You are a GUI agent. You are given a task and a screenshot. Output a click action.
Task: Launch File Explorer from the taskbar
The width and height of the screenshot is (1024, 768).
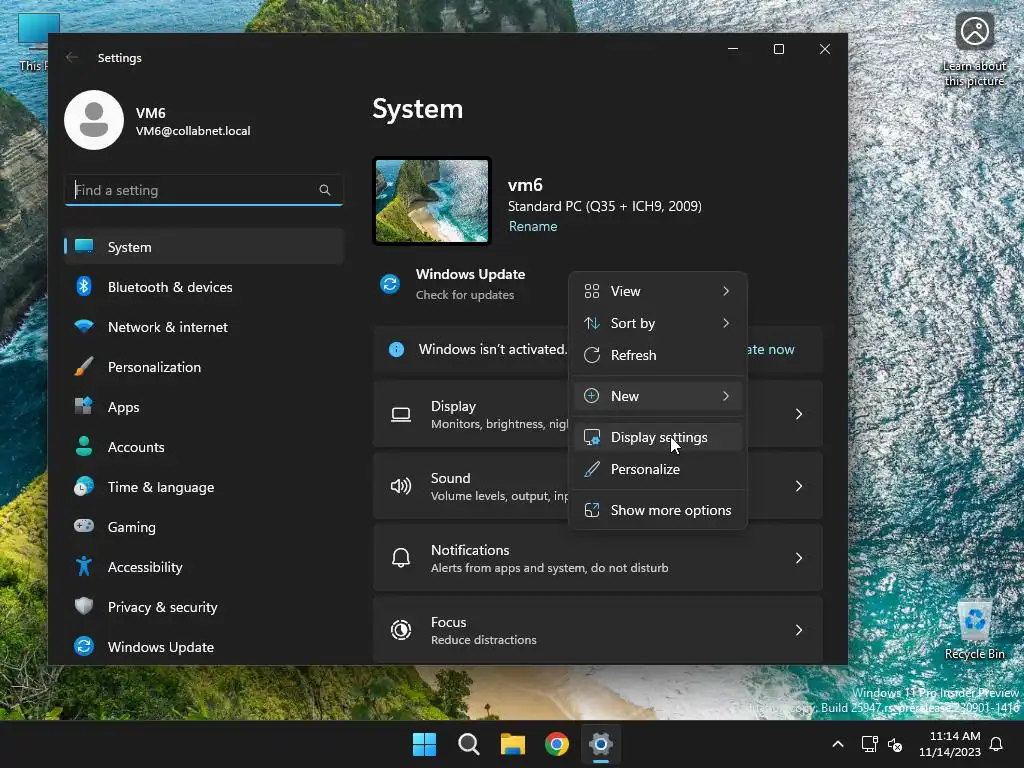[513, 744]
